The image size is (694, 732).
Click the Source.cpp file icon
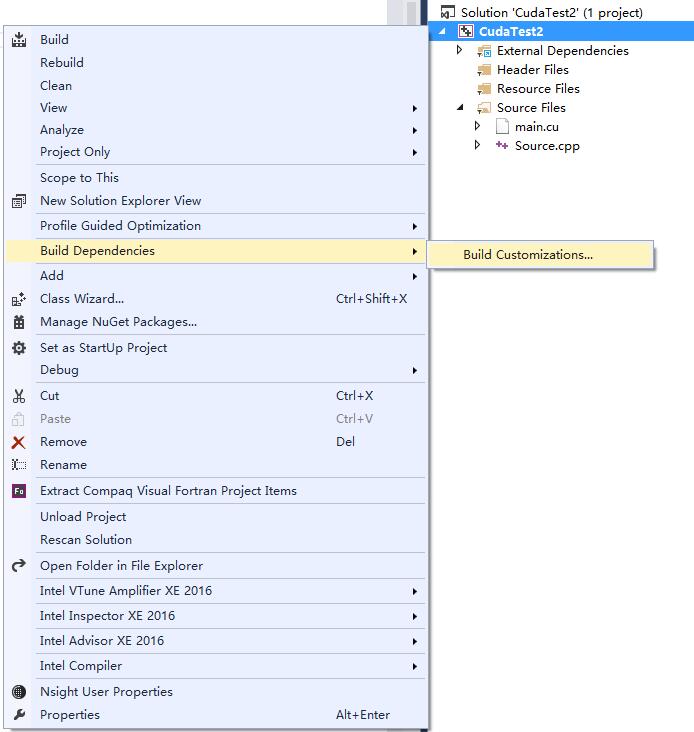pos(502,146)
